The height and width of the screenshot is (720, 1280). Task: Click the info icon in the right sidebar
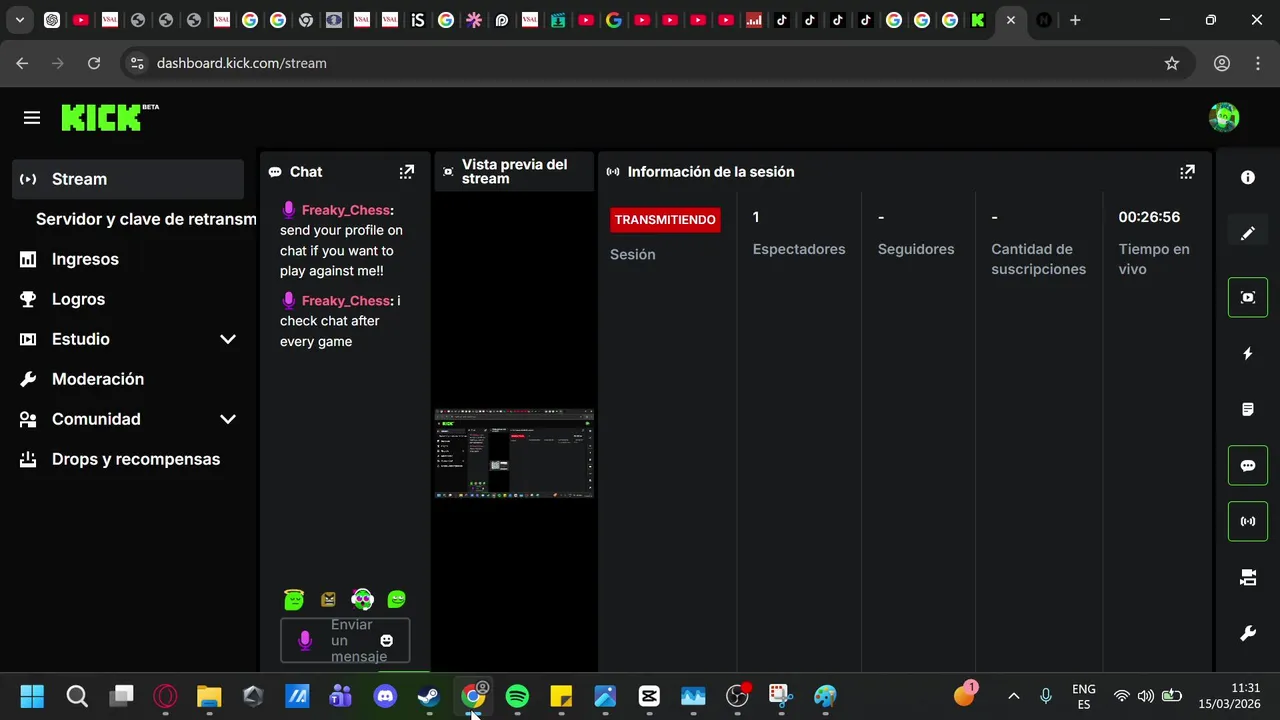tap(1248, 177)
